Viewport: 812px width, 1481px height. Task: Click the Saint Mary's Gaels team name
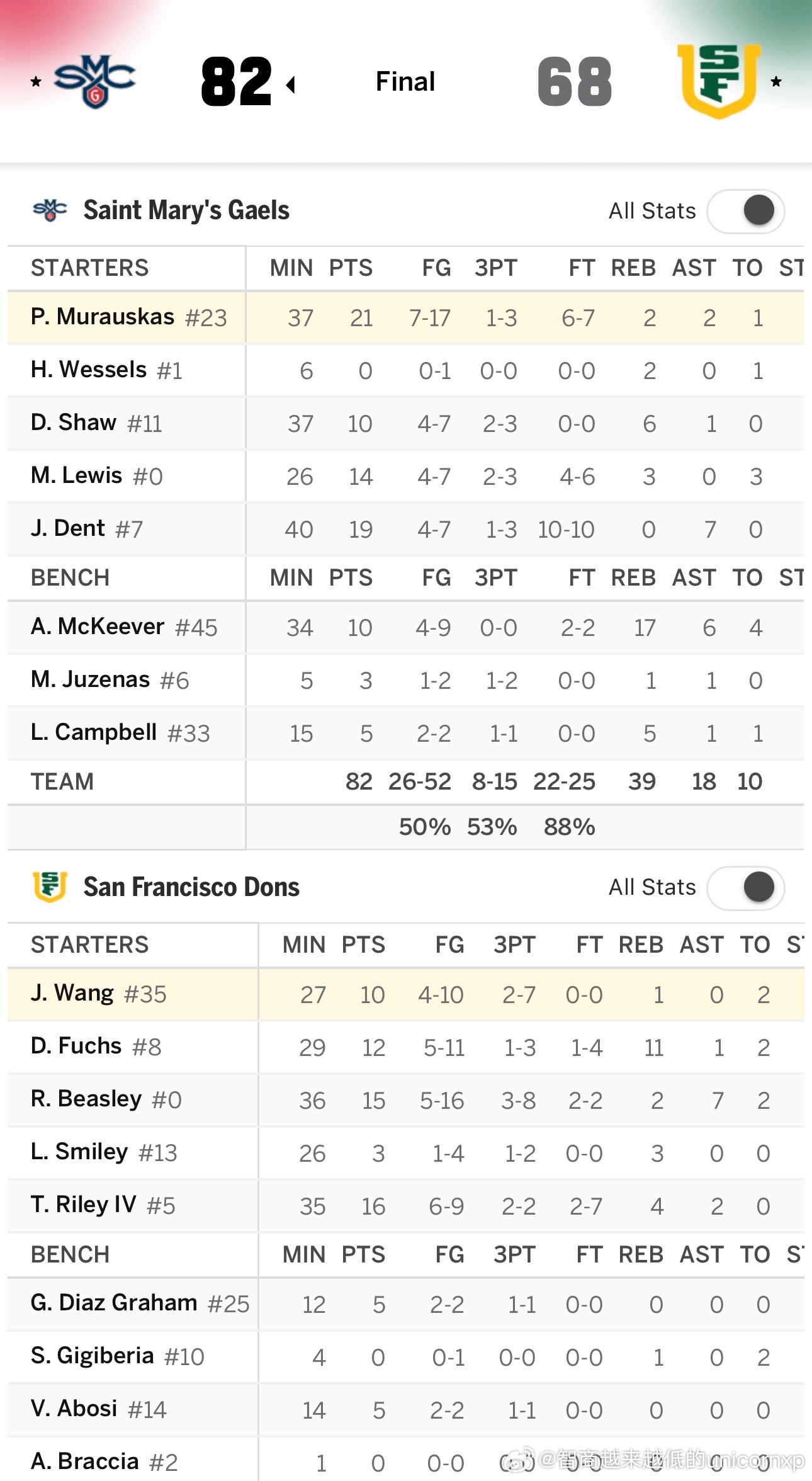pyautogui.click(x=186, y=210)
